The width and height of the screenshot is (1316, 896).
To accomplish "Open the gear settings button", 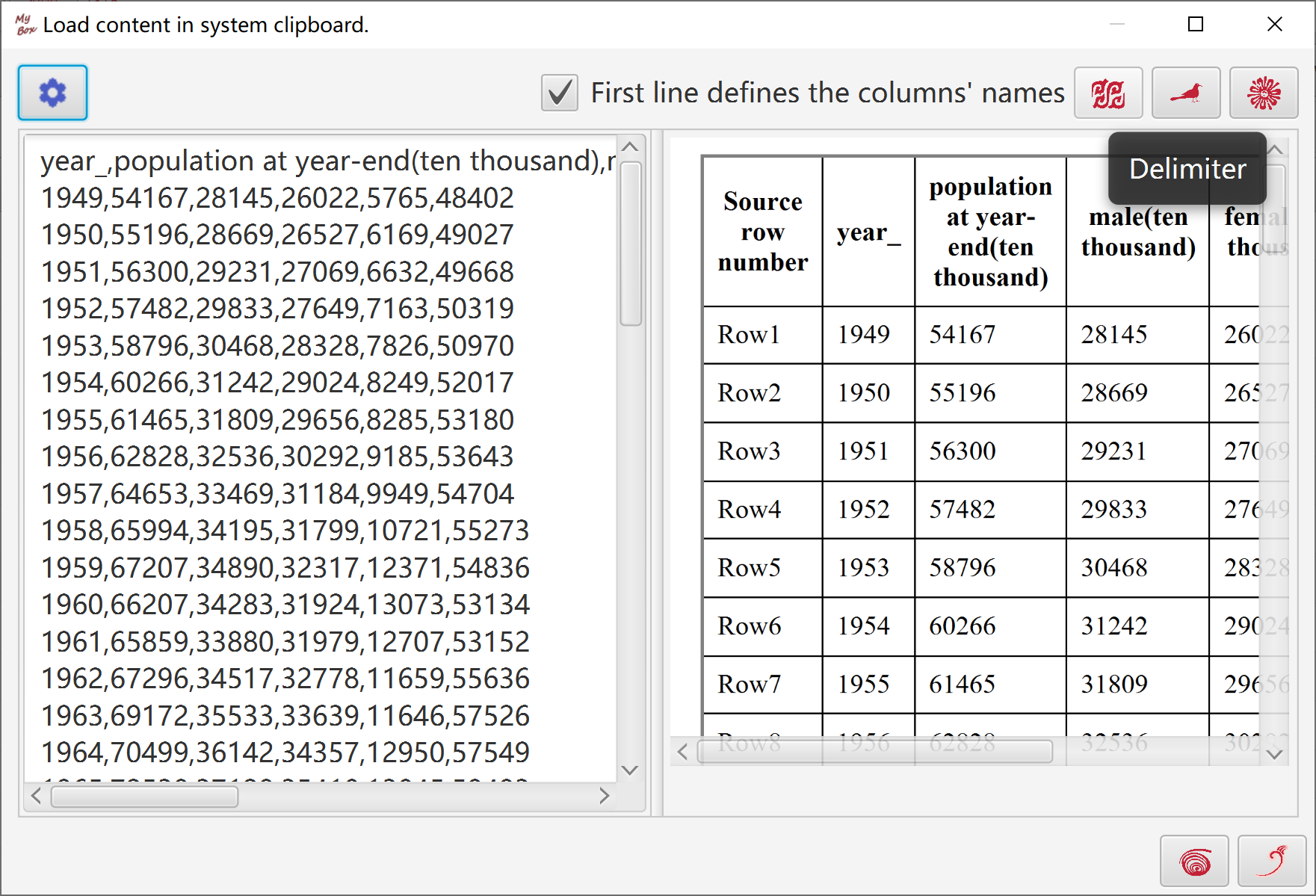I will pos(52,93).
